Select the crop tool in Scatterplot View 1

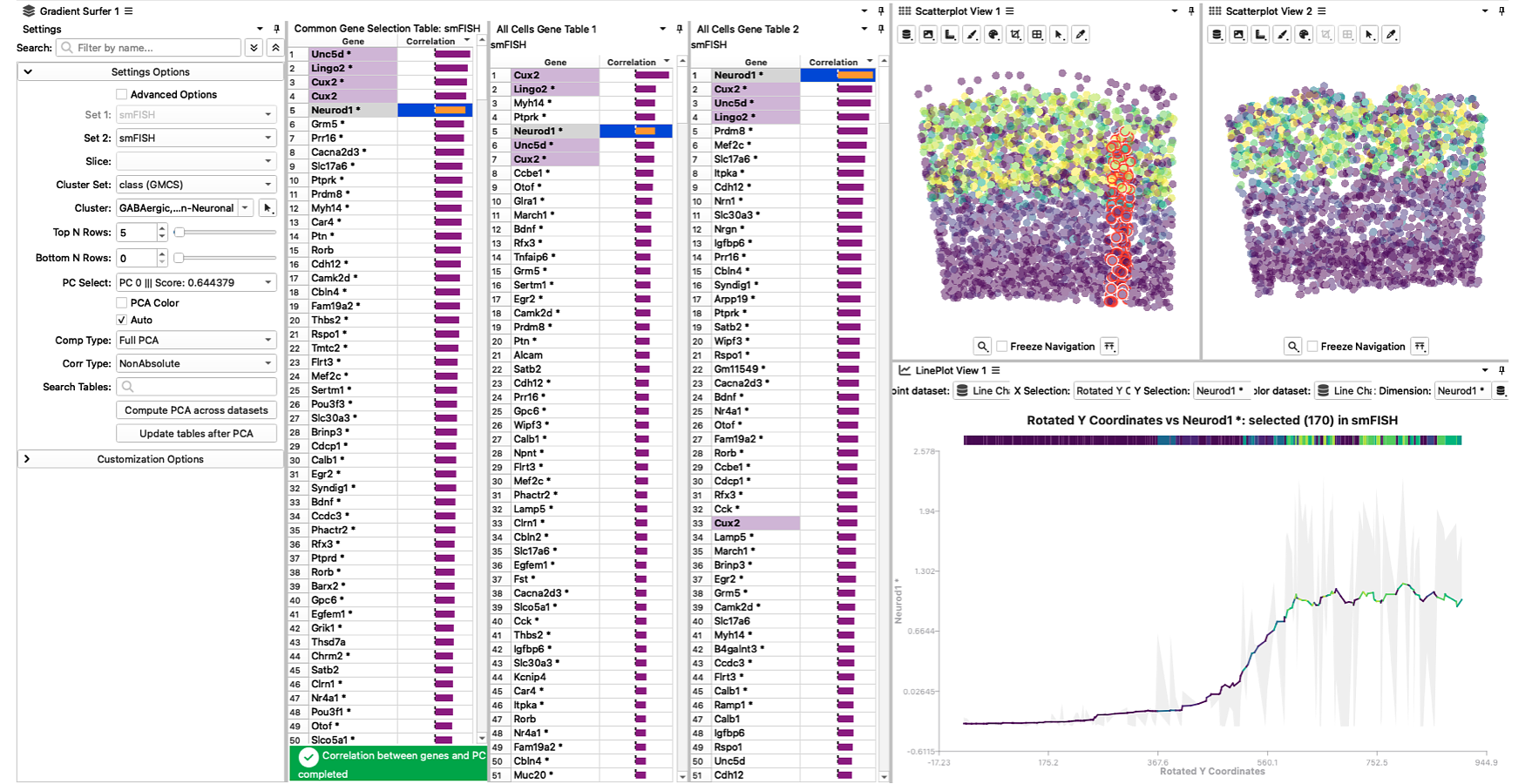pyautogui.click(x=1015, y=35)
